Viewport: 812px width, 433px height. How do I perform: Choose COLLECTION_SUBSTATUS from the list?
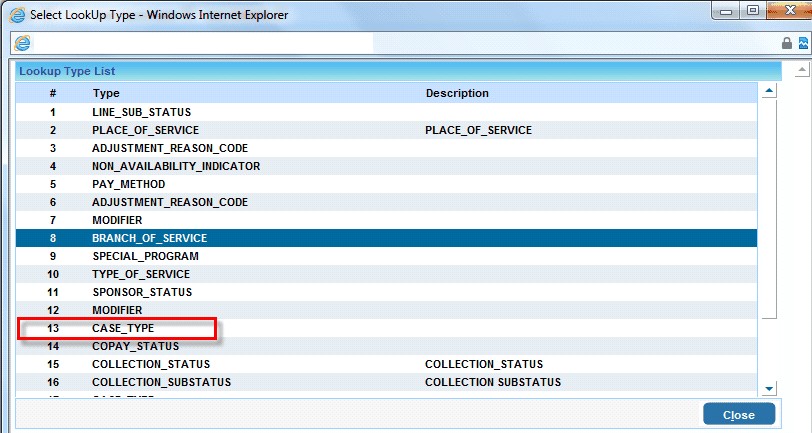(161, 382)
